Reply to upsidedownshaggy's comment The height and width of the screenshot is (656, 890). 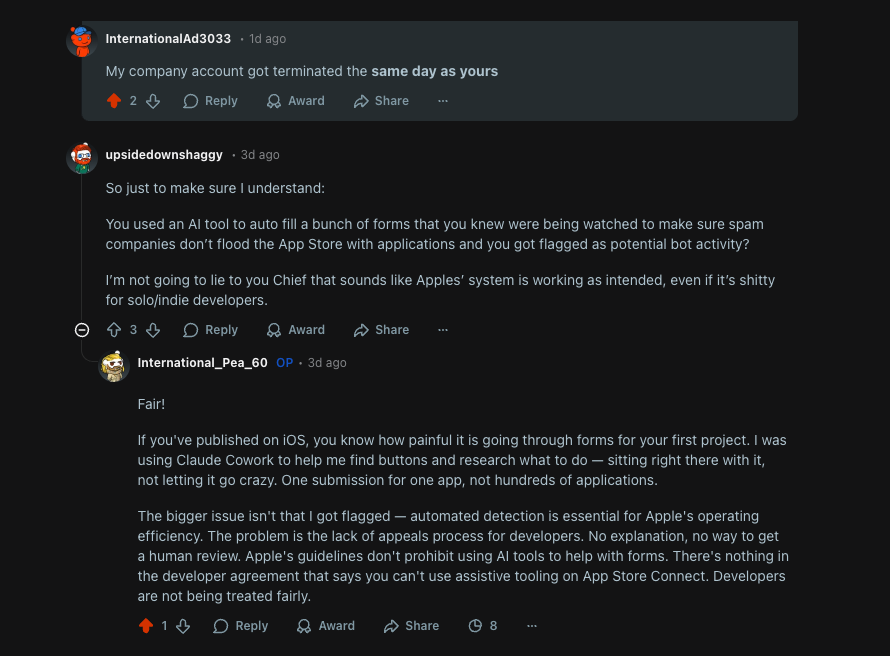tap(210, 329)
